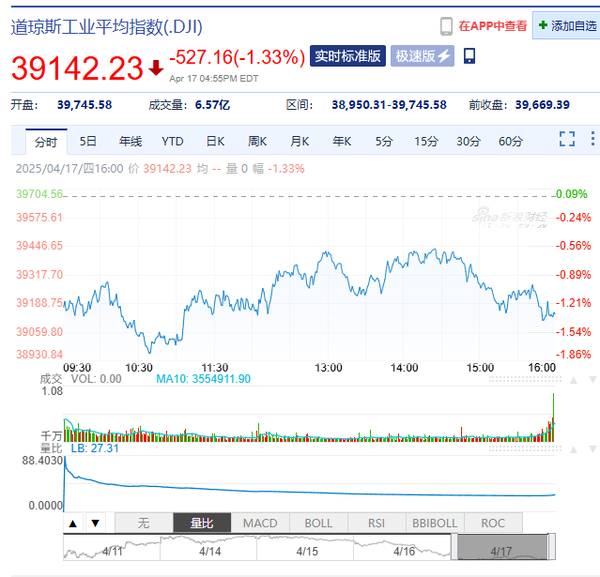This screenshot has width=600, height=577.
Task: Open the vertical three-dot more options menu
Action: pos(592,139)
